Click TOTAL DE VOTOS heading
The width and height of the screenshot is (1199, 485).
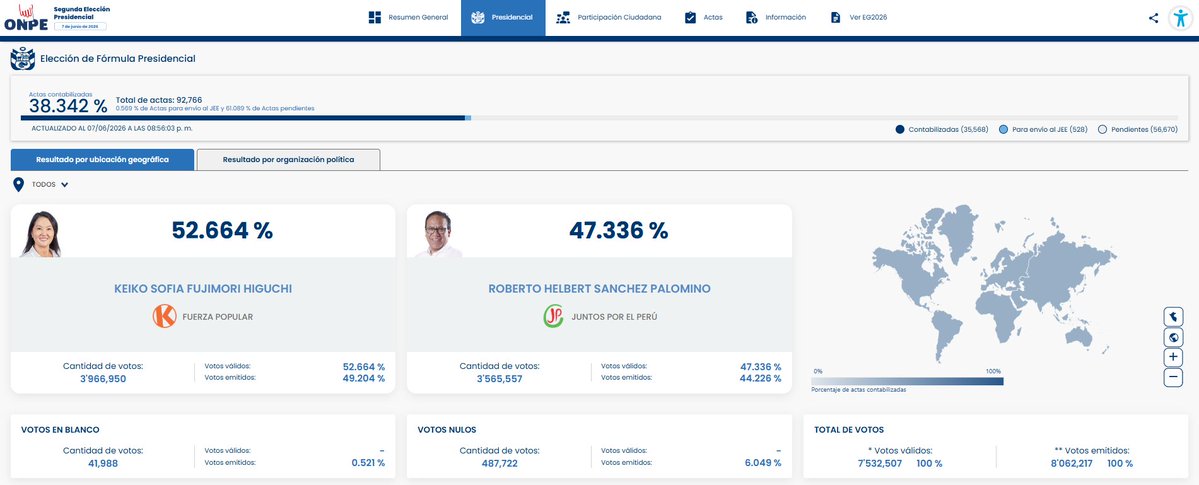coord(849,430)
